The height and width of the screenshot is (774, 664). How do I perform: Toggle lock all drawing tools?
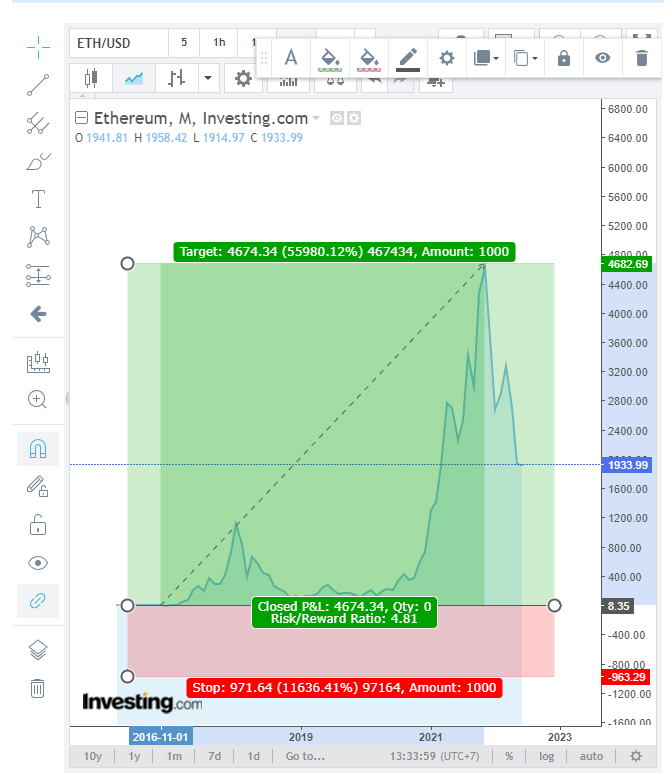coord(38,525)
